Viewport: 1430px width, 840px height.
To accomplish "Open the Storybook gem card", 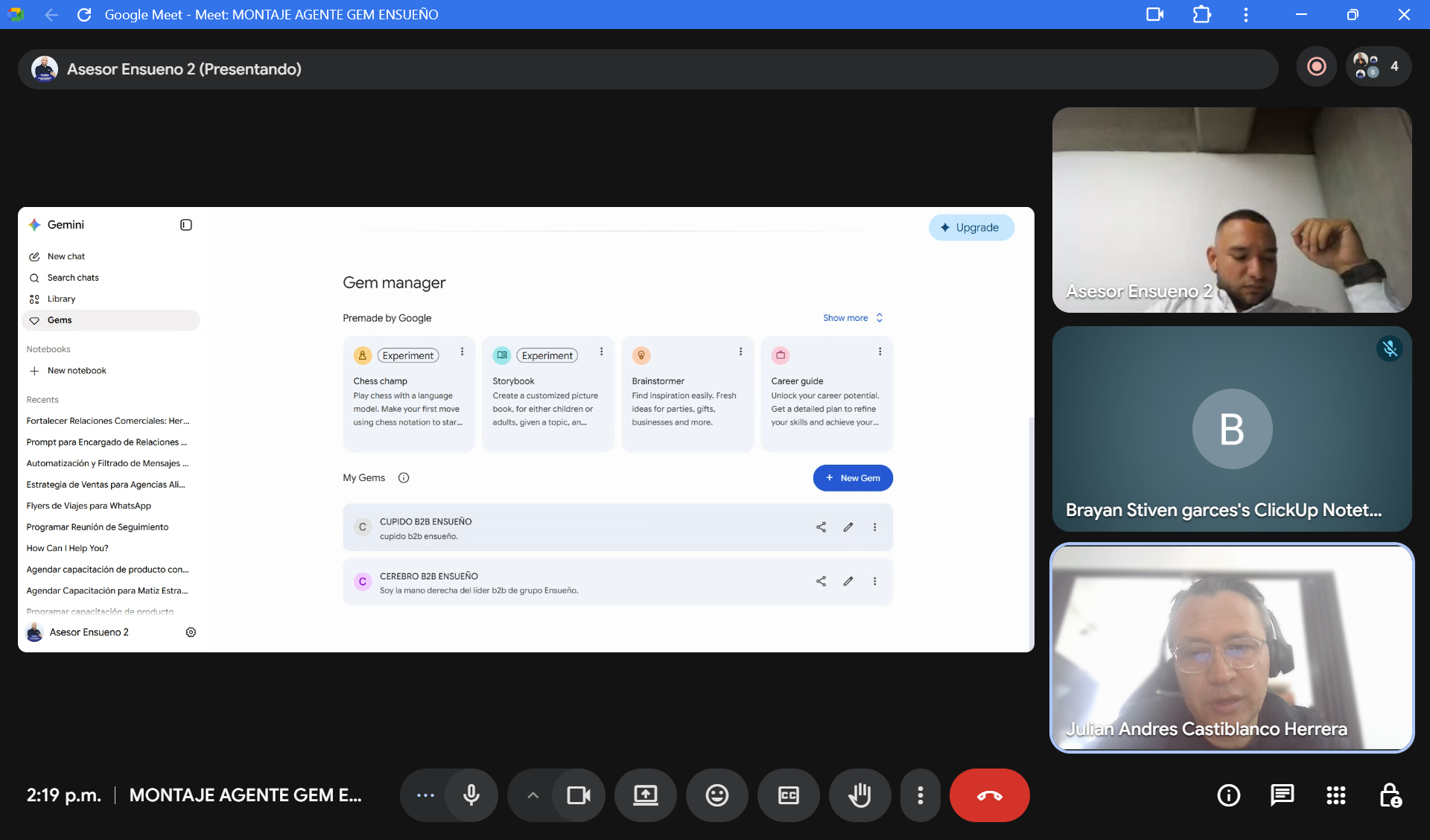I will tap(547, 393).
